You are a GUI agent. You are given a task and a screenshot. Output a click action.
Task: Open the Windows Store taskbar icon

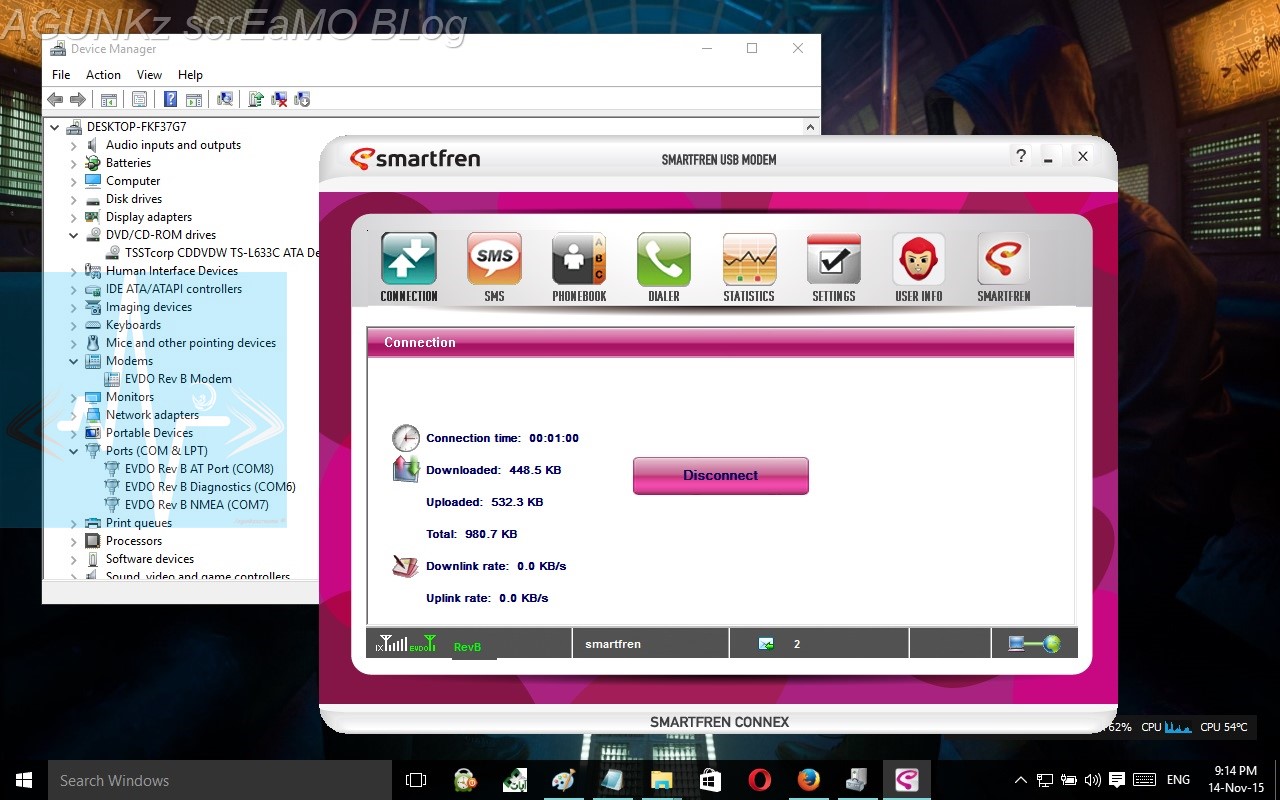pyautogui.click(x=710, y=780)
